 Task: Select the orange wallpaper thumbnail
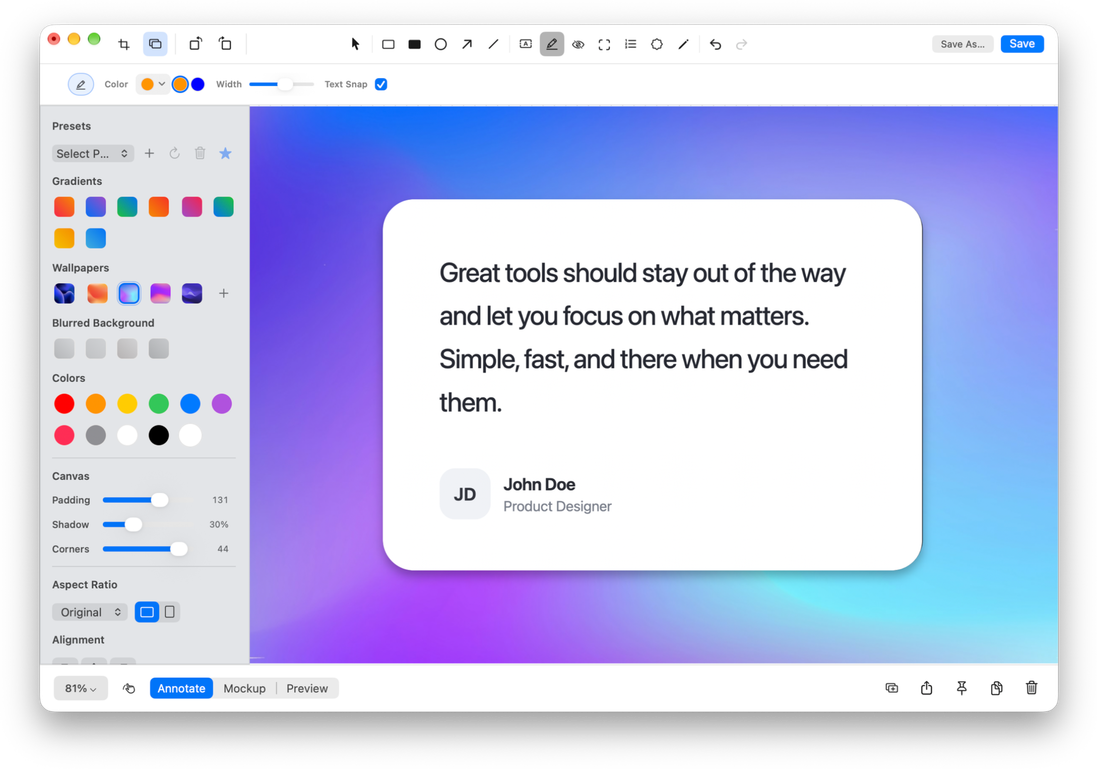(97, 293)
